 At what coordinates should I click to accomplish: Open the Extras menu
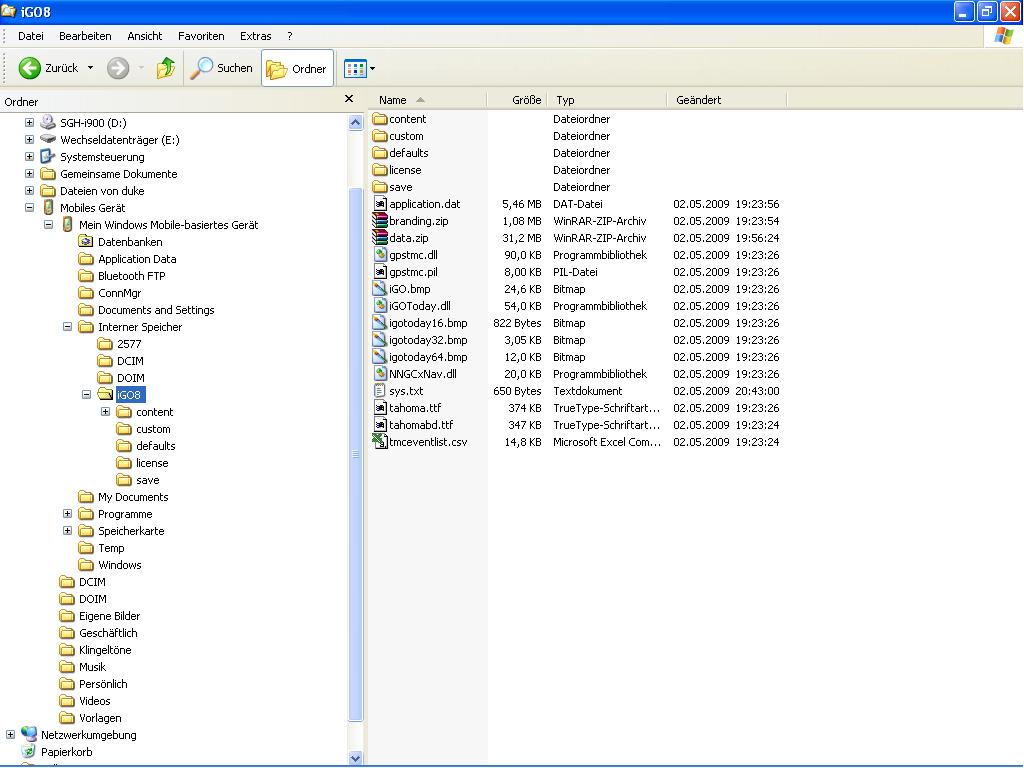pos(255,36)
